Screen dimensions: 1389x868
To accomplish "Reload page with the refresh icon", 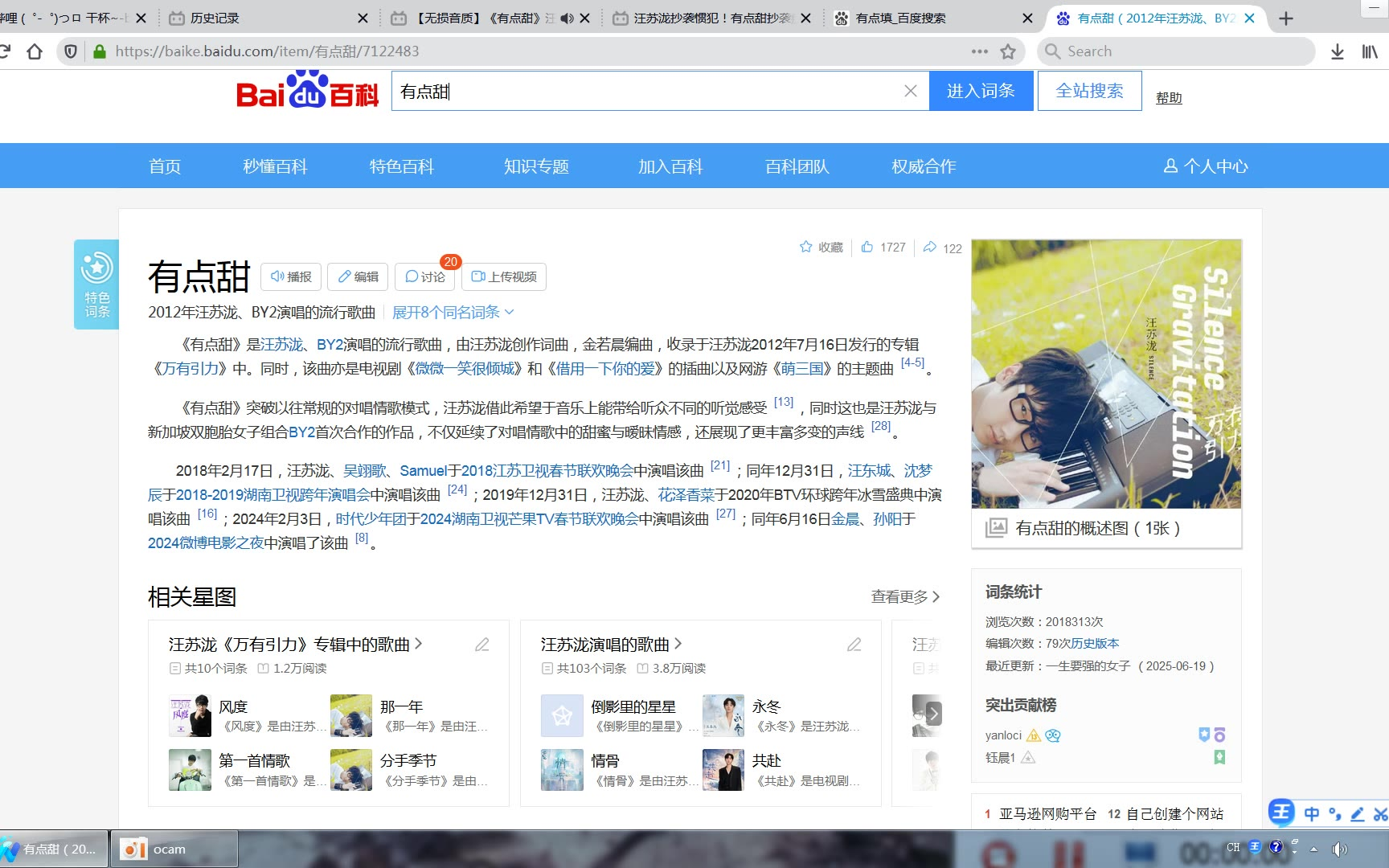I will [4, 51].
